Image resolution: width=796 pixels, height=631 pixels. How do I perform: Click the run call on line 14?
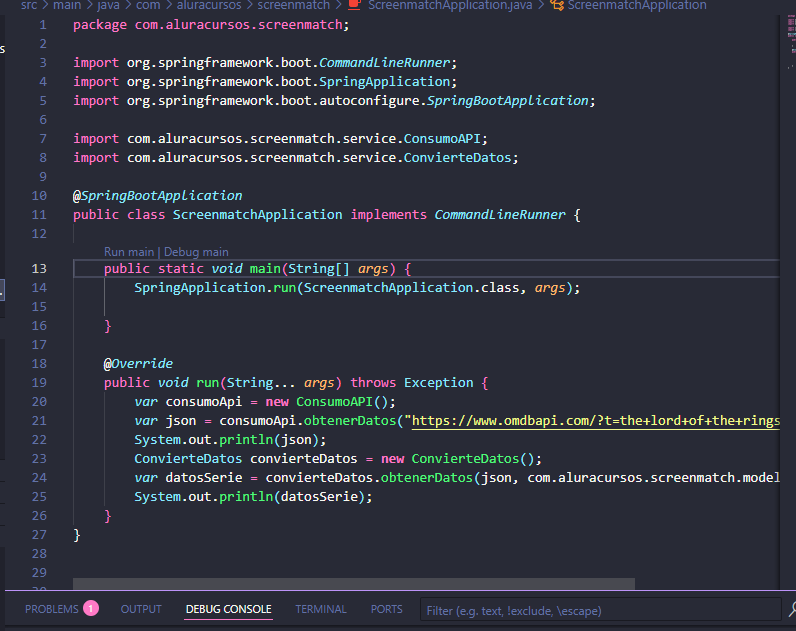(284, 288)
